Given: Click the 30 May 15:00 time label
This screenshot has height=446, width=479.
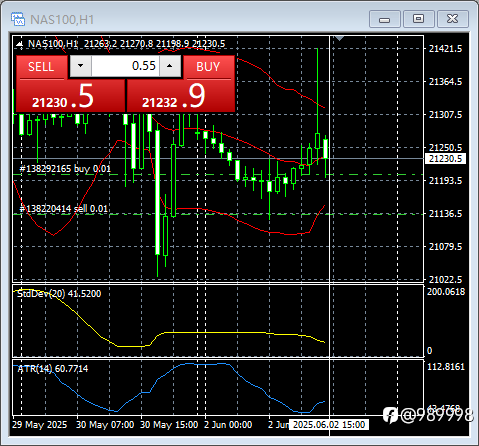Looking at the screenshot, I should [169, 425].
